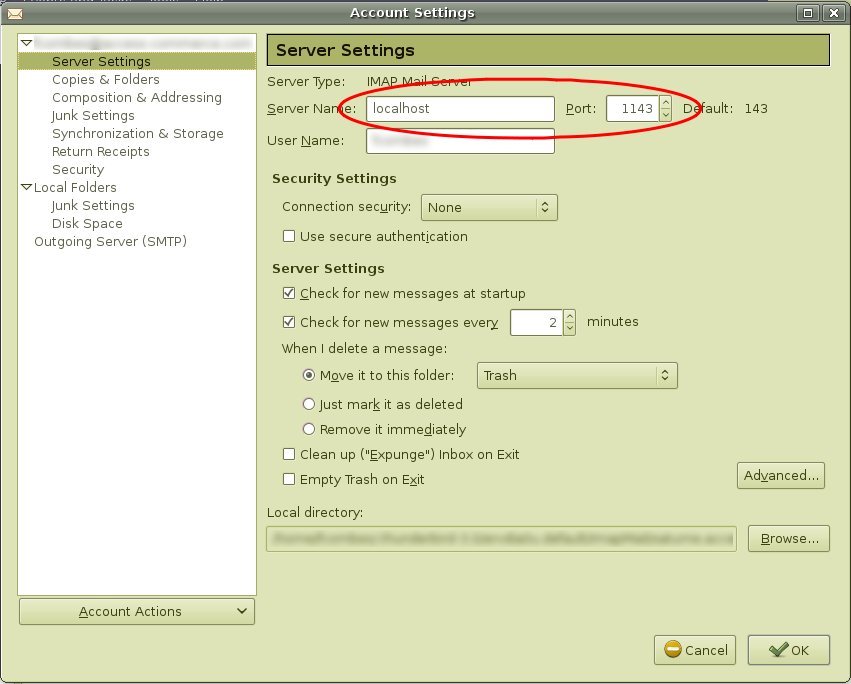Screen dimensions: 851x684
Task: Maximize the Account Settings window
Action: (808, 12)
